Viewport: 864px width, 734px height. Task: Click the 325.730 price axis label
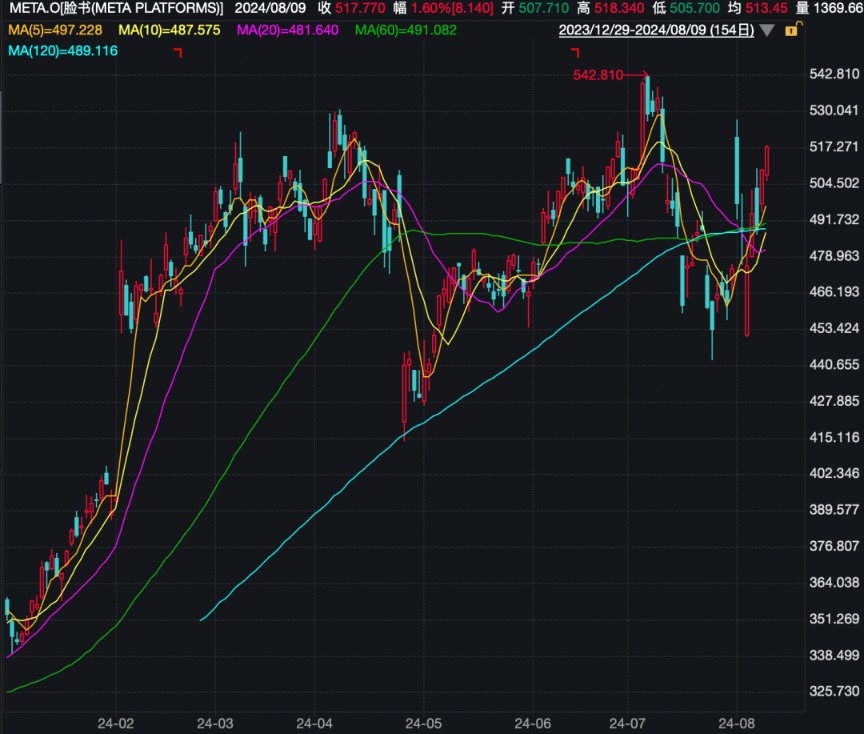(x=834, y=691)
